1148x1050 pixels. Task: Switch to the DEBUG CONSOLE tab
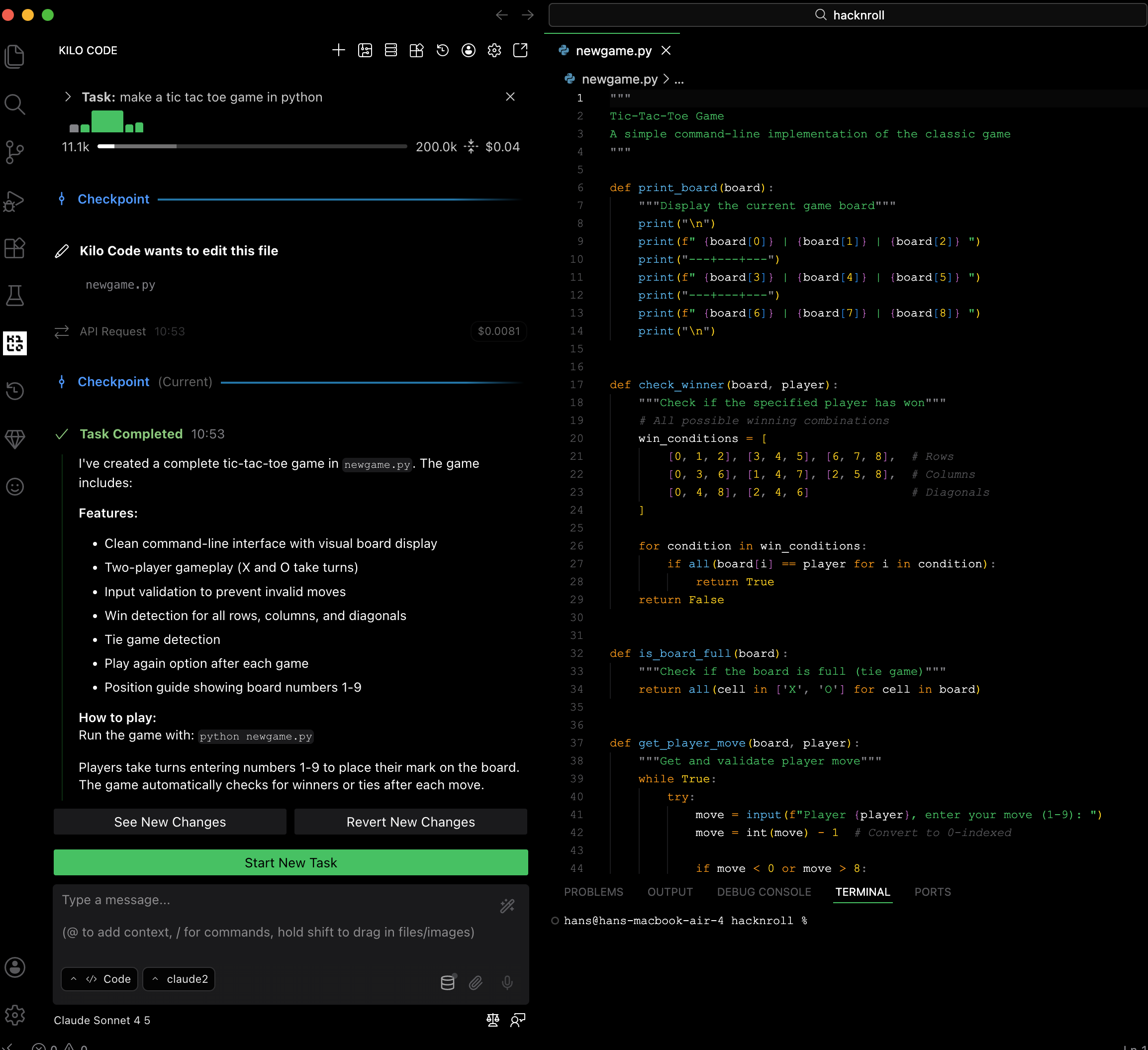764,892
